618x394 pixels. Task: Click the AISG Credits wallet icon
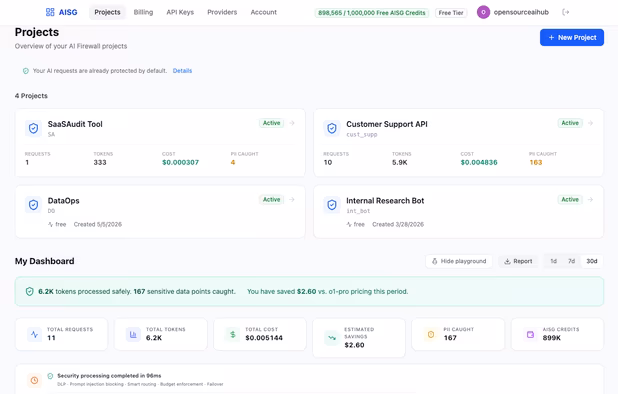tap(531, 335)
